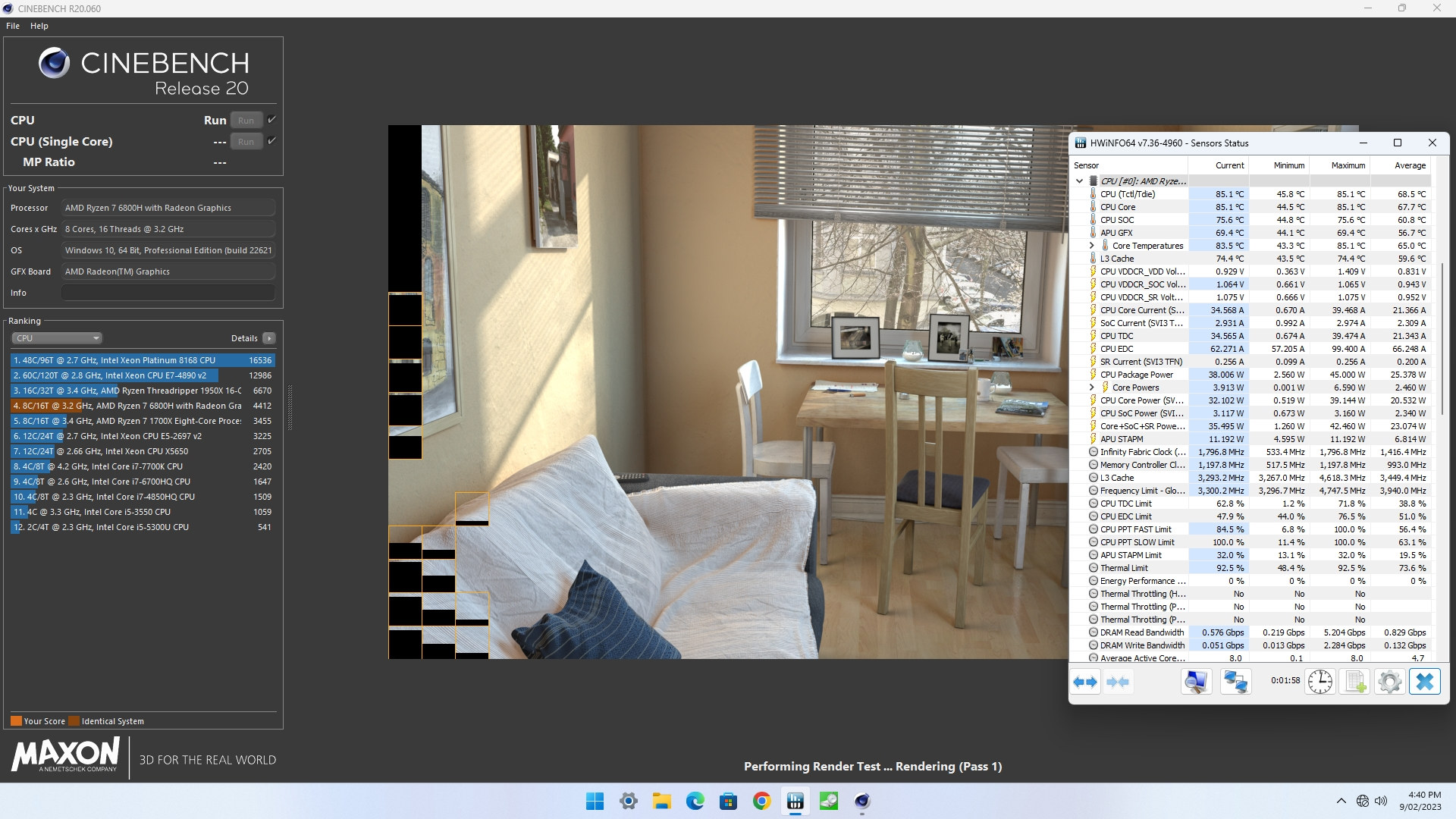Click brown Identical System legend swatch
Screen dimensions: 1456x819
tap(74, 721)
